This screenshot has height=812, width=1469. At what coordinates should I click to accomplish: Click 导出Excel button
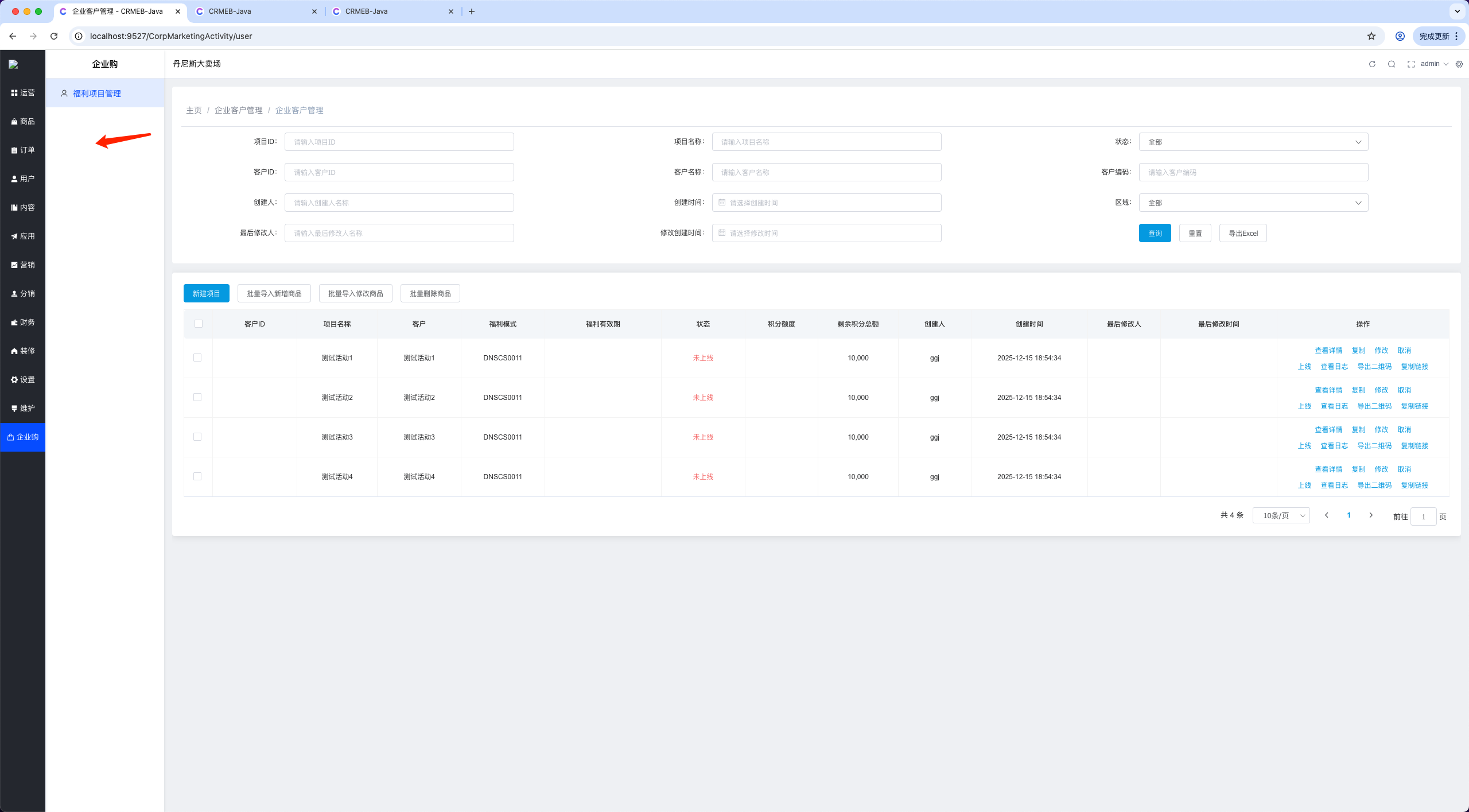pyautogui.click(x=1243, y=233)
